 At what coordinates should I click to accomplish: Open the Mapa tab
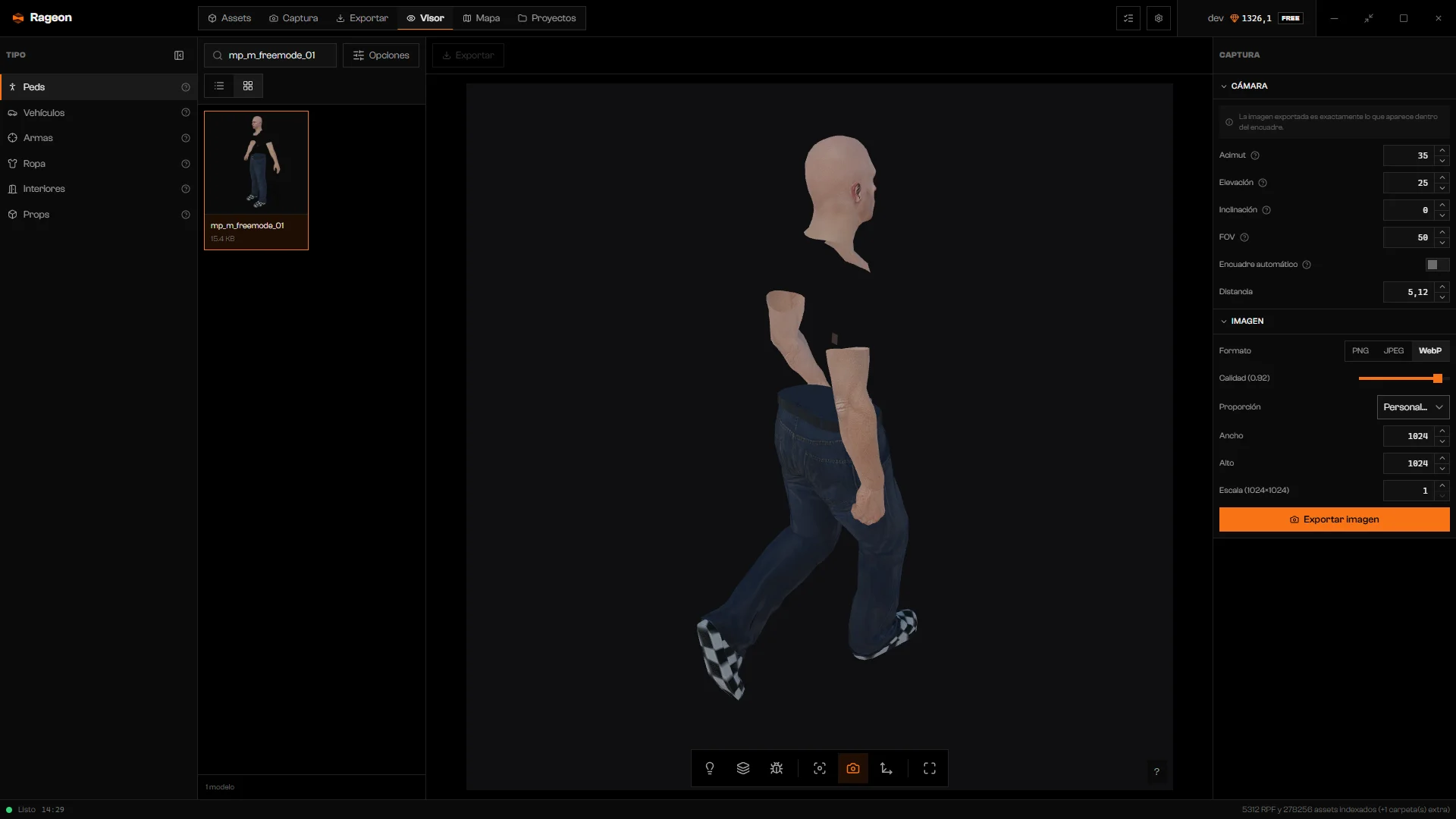point(482,18)
